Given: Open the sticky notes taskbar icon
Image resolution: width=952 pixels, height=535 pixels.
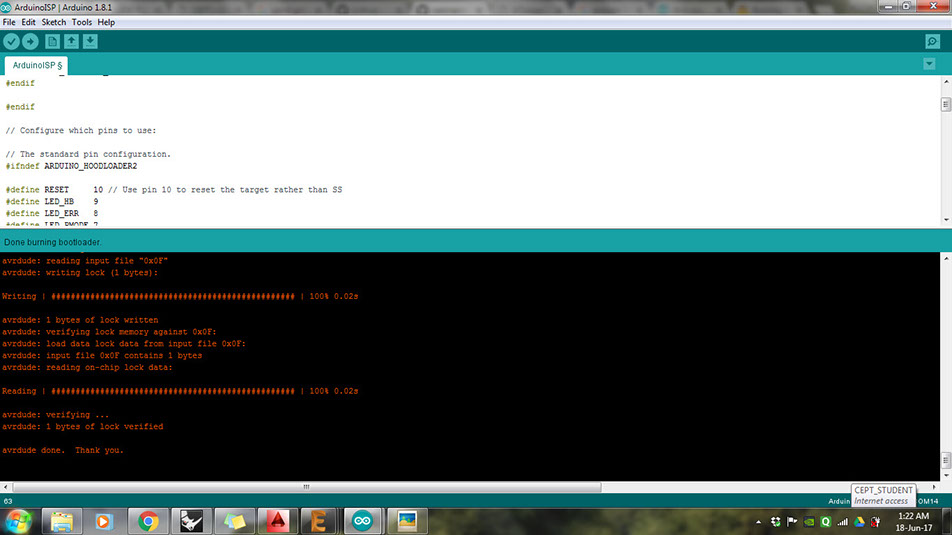Looking at the screenshot, I should tap(234, 521).
